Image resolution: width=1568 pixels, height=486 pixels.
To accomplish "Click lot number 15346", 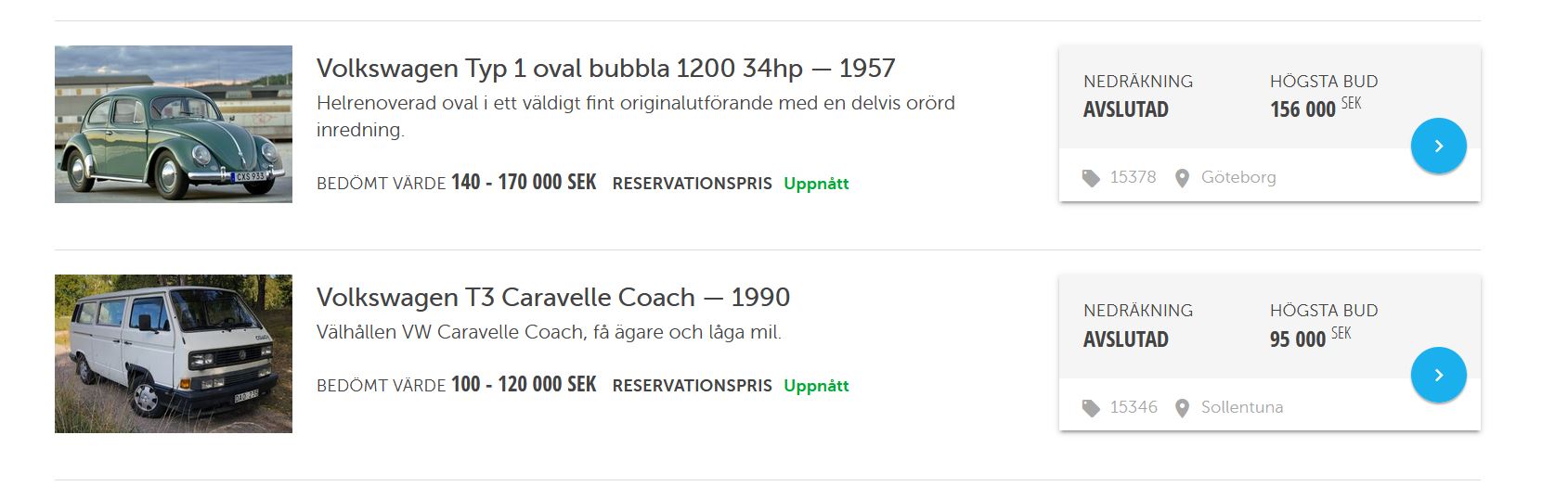I will click(1134, 407).
